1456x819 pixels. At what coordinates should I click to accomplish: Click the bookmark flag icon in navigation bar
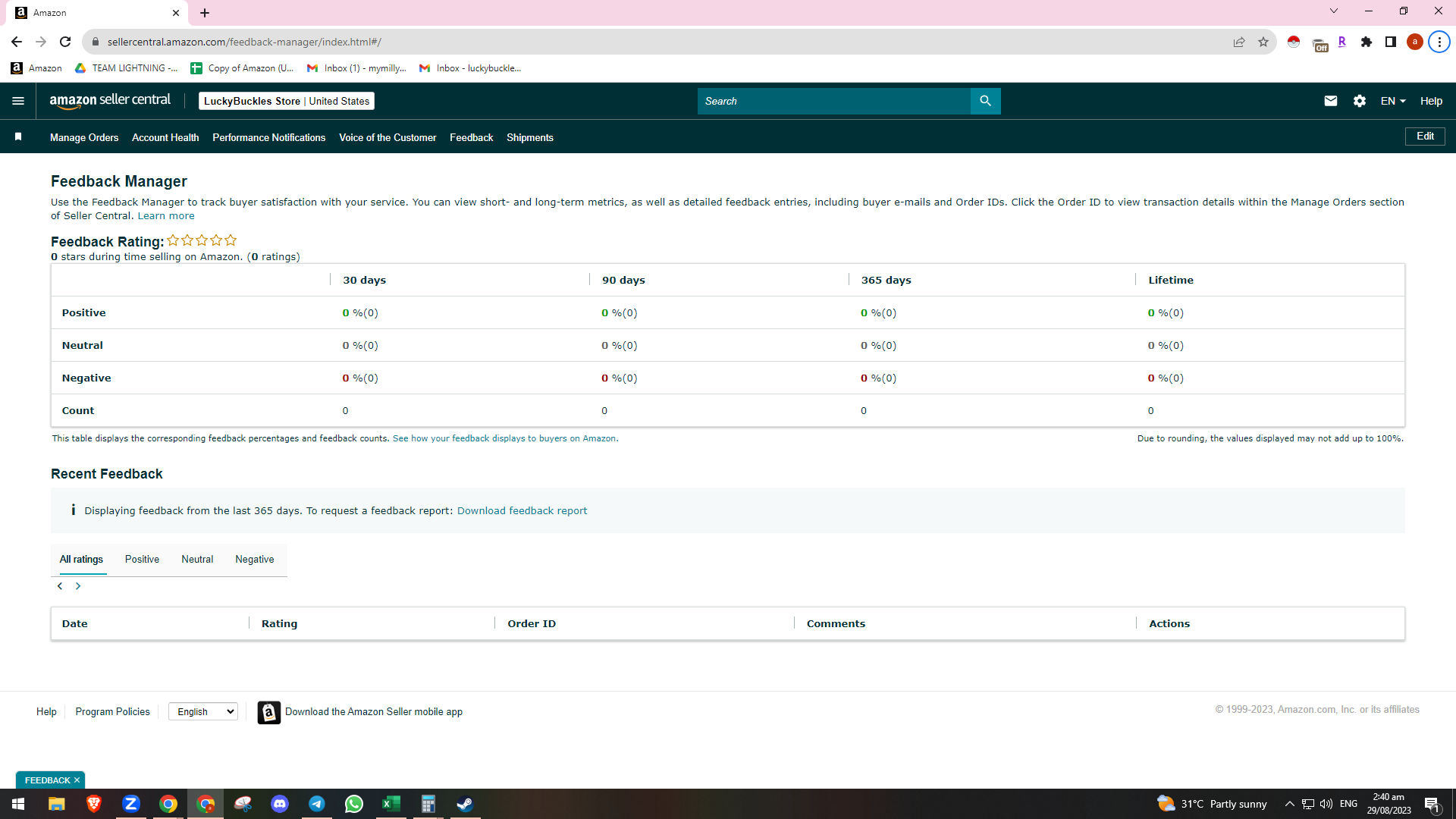[x=18, y=136]
